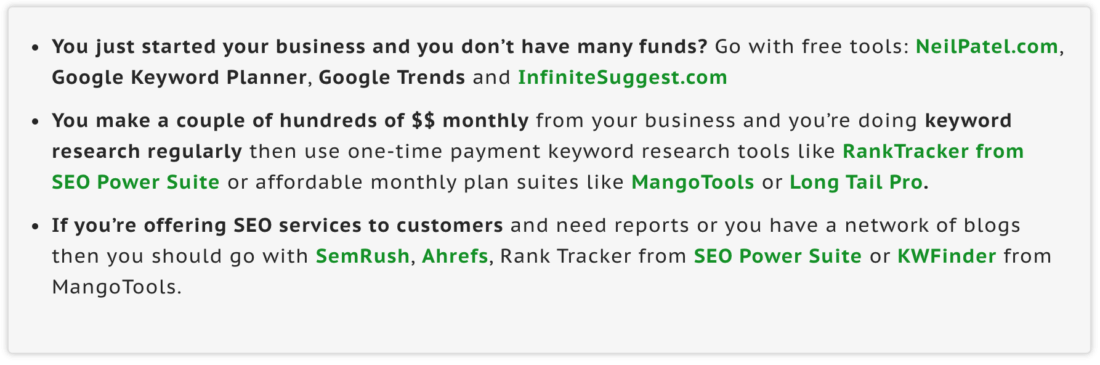Image resolution: width=1100 pixels, height=365 pixels.
Task: Click the bold 'Google Keyword Planner' text
Action: pos(180,77)
